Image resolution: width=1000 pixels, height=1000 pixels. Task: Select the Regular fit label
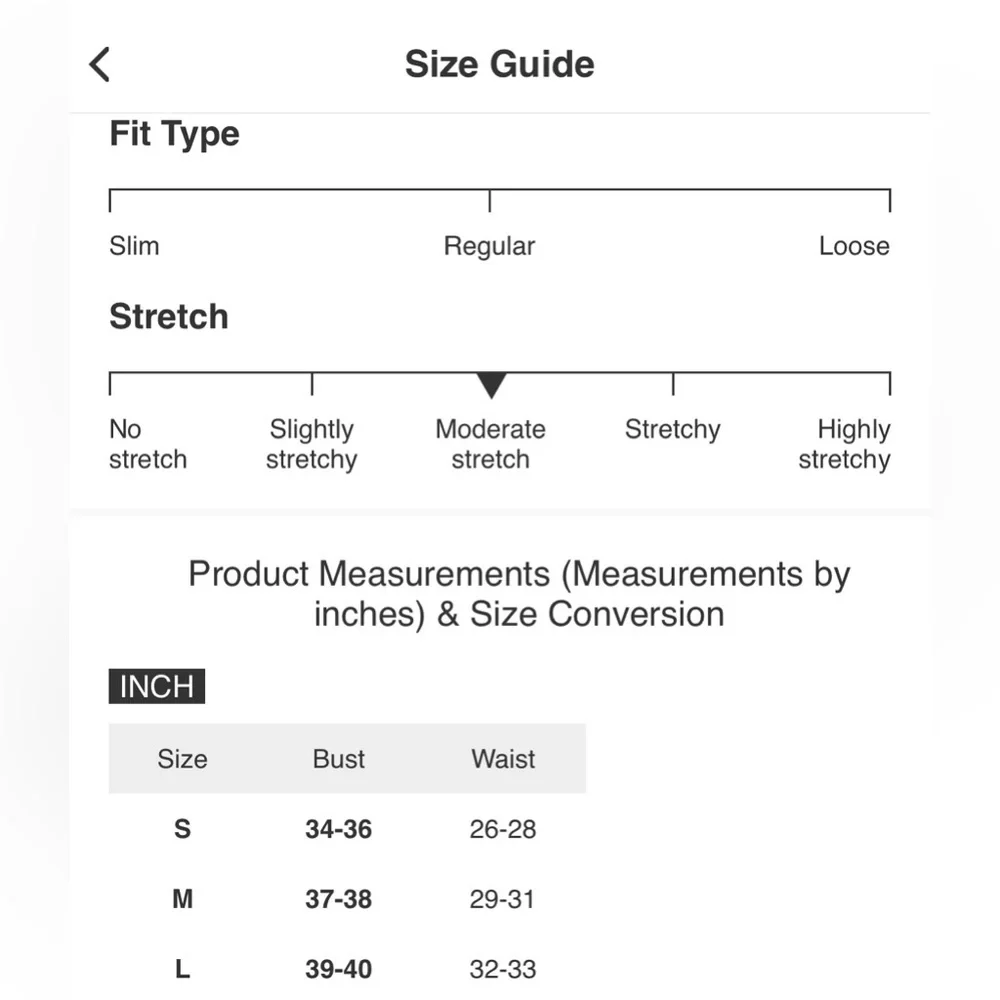[x=489, y=246]
